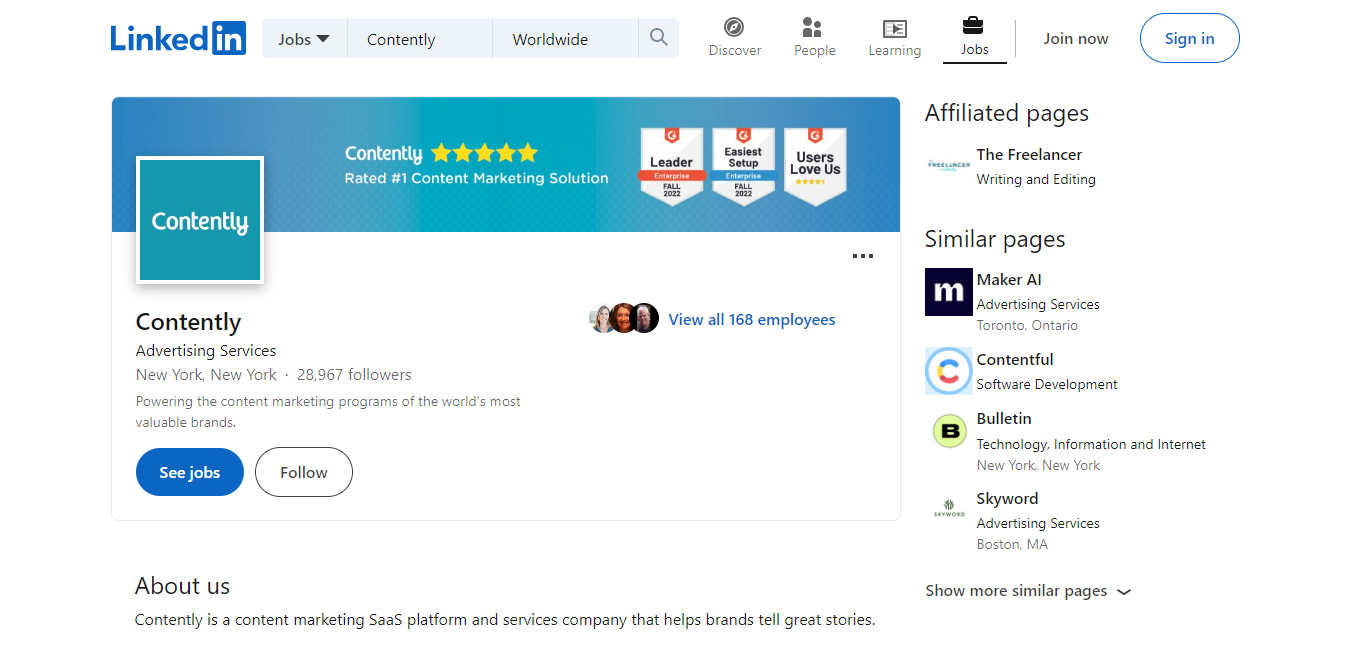Click the Contently company logo thumbnail

pos(200,220)
